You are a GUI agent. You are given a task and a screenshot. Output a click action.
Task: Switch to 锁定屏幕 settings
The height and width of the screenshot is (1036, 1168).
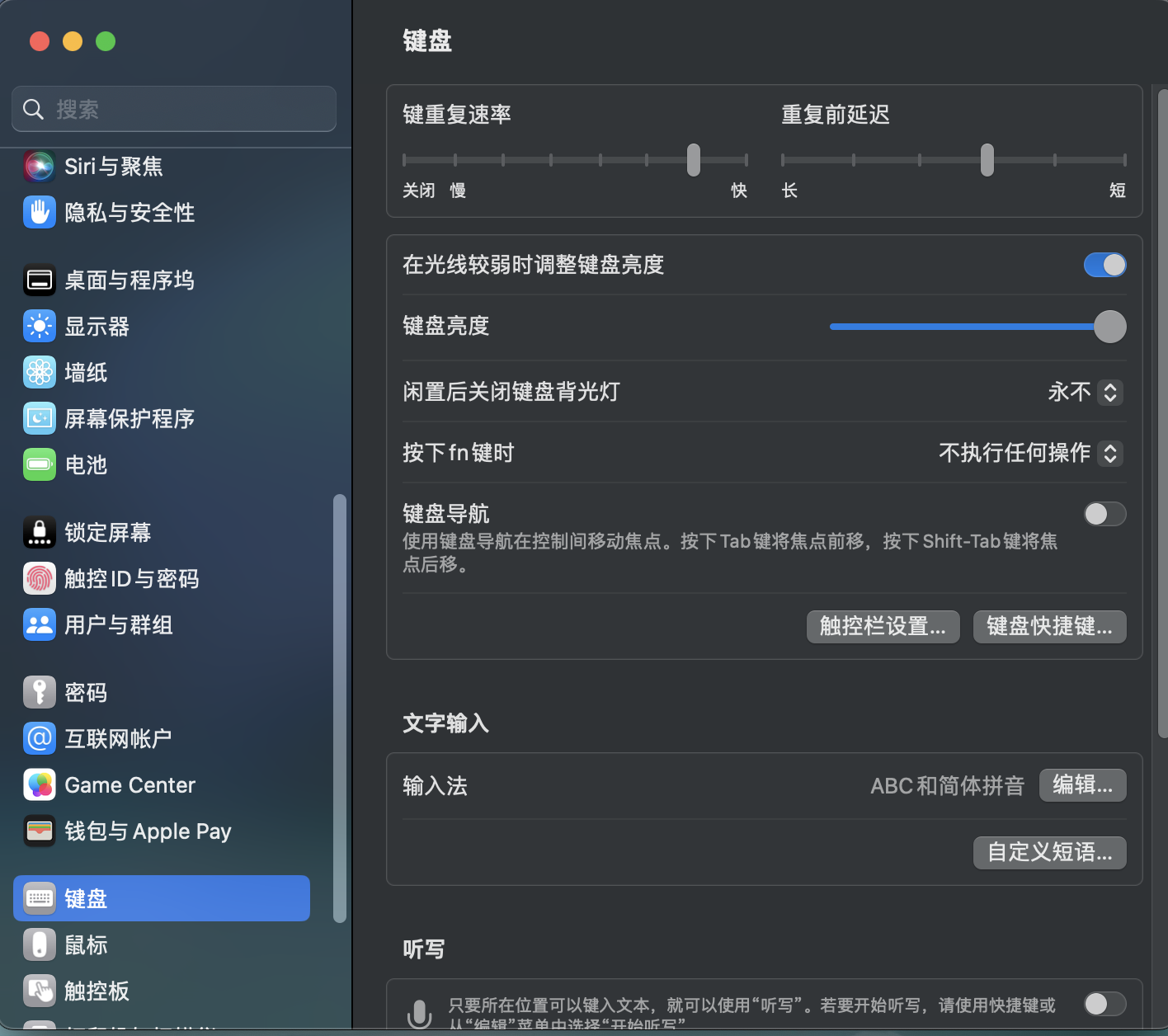162,533
